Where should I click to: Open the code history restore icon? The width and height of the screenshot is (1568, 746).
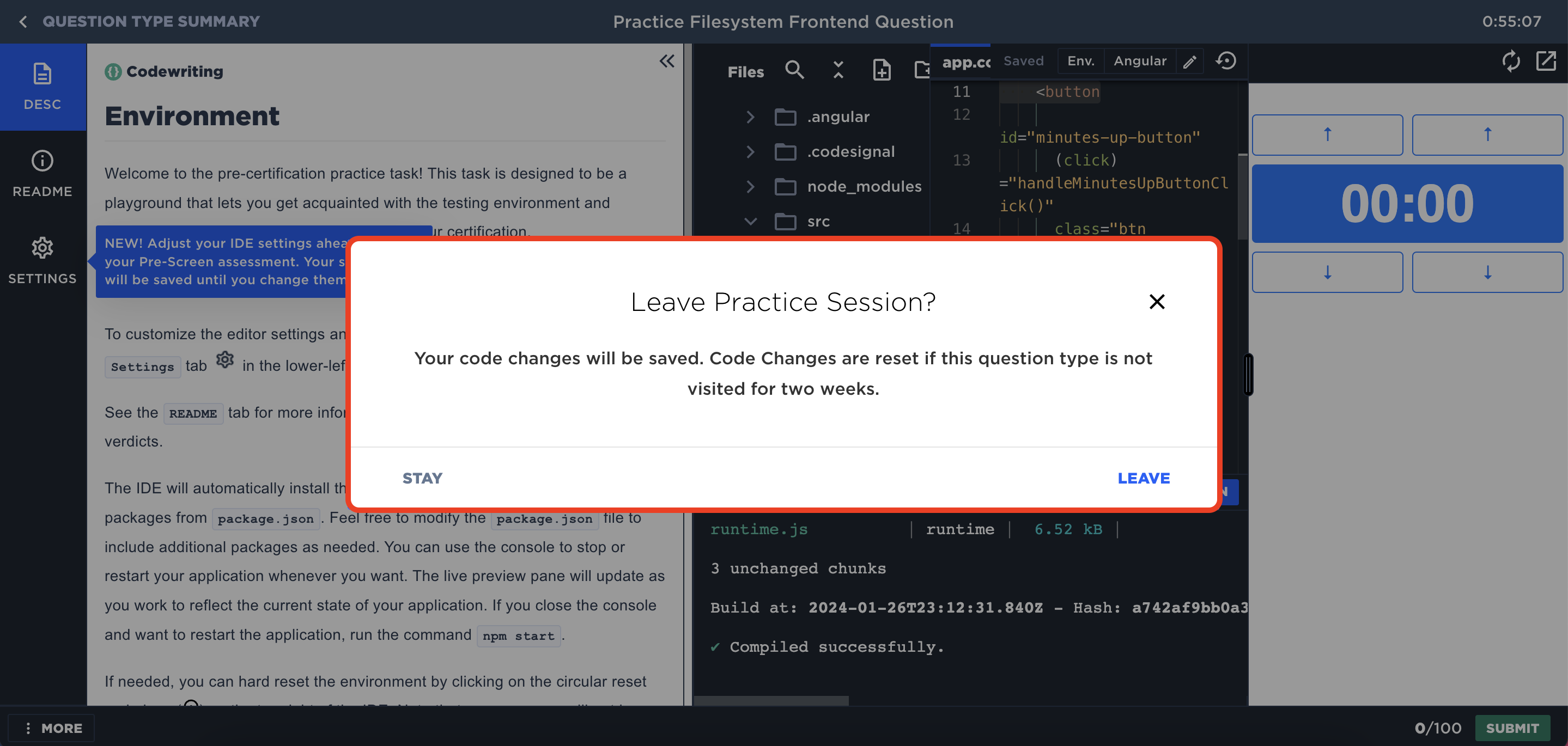click(1226, 61)
